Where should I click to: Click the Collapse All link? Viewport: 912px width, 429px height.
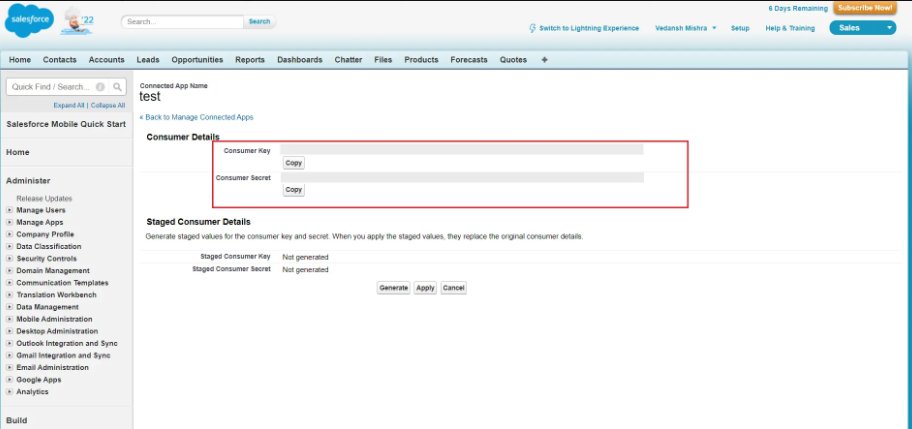click(108, 105)
